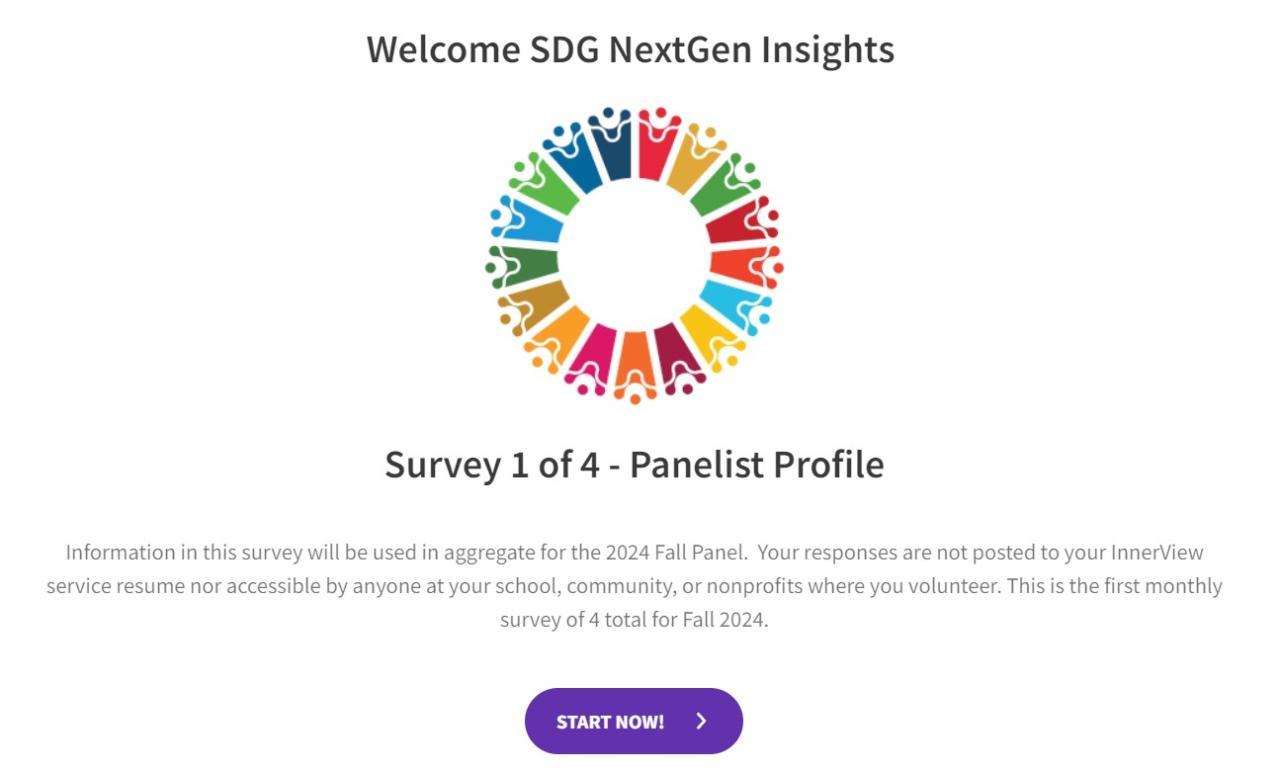The image size is (1280, 772).
Task: Click the orange segment between magenta and maroon
Action: tap(634, 366)
